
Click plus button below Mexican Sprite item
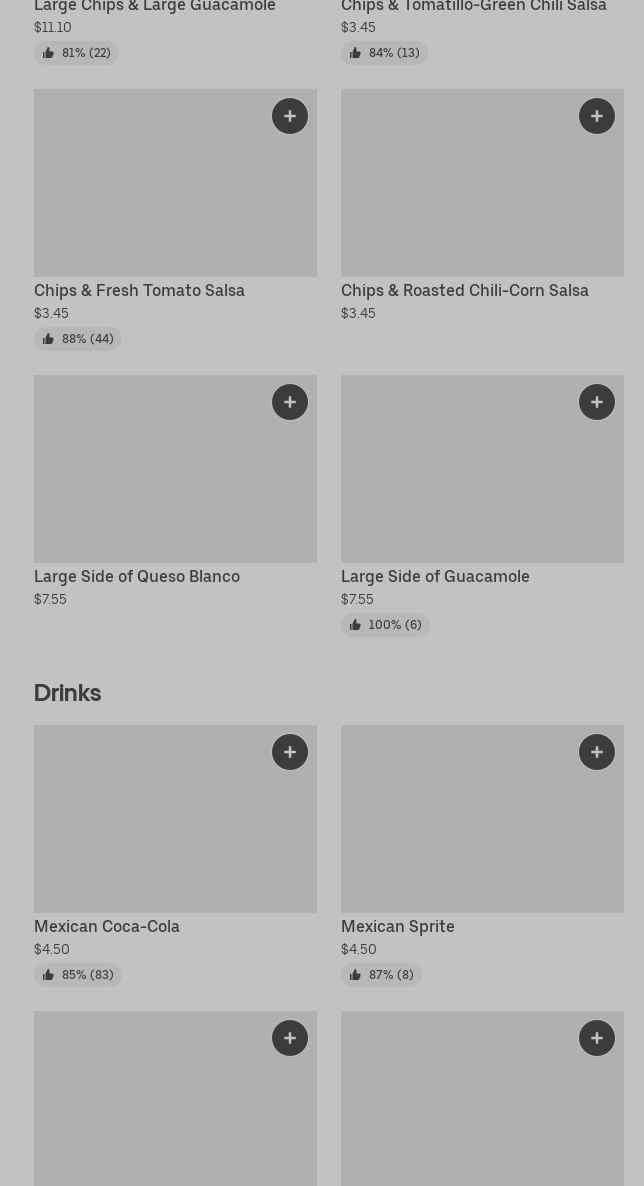597,1038
